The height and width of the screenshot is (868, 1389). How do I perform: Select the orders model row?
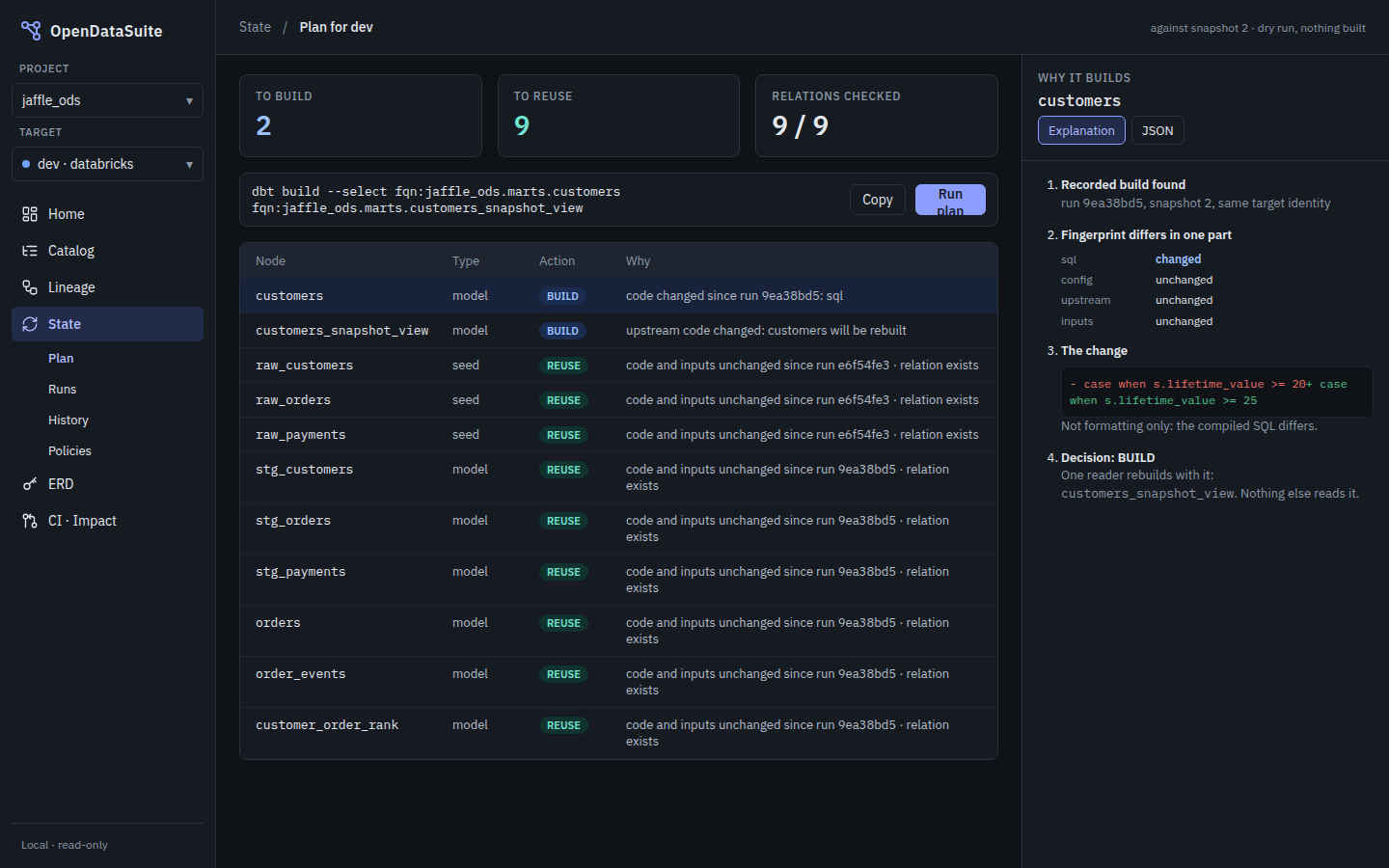pyautogui.click(x=618, y=631)
